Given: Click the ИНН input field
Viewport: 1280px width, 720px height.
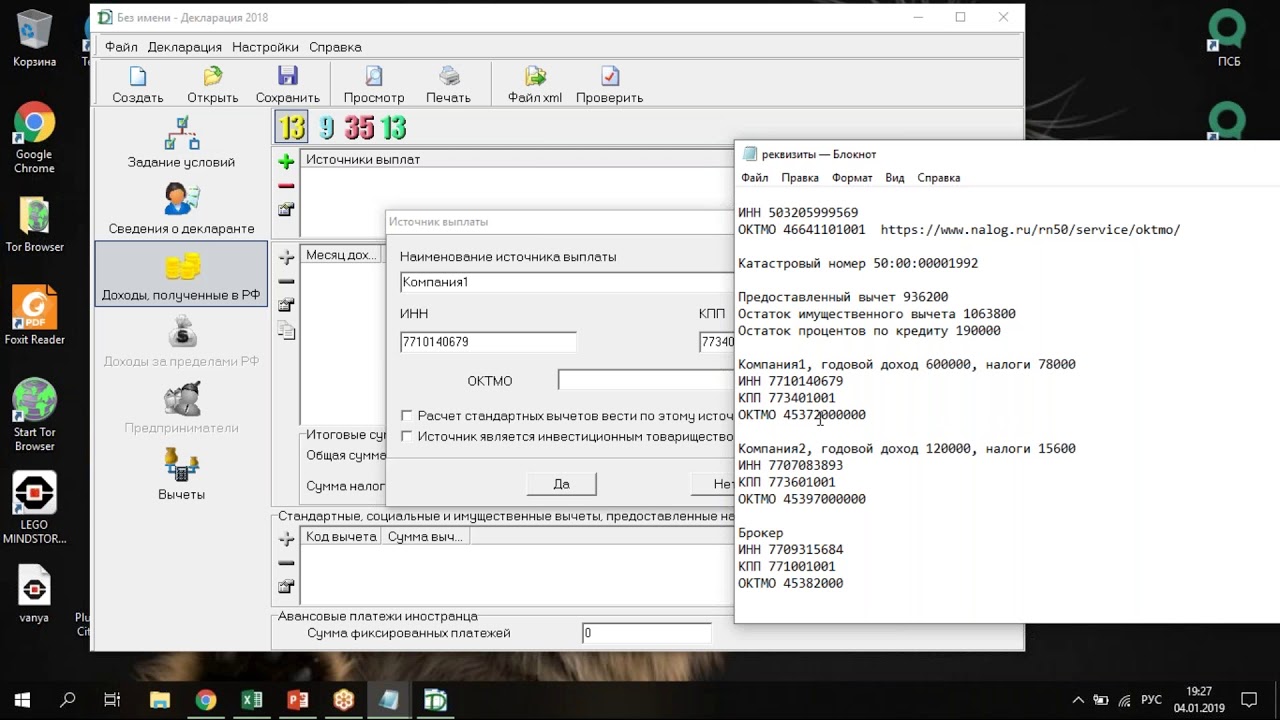Looking at the screenshot, I should point(488,342).
